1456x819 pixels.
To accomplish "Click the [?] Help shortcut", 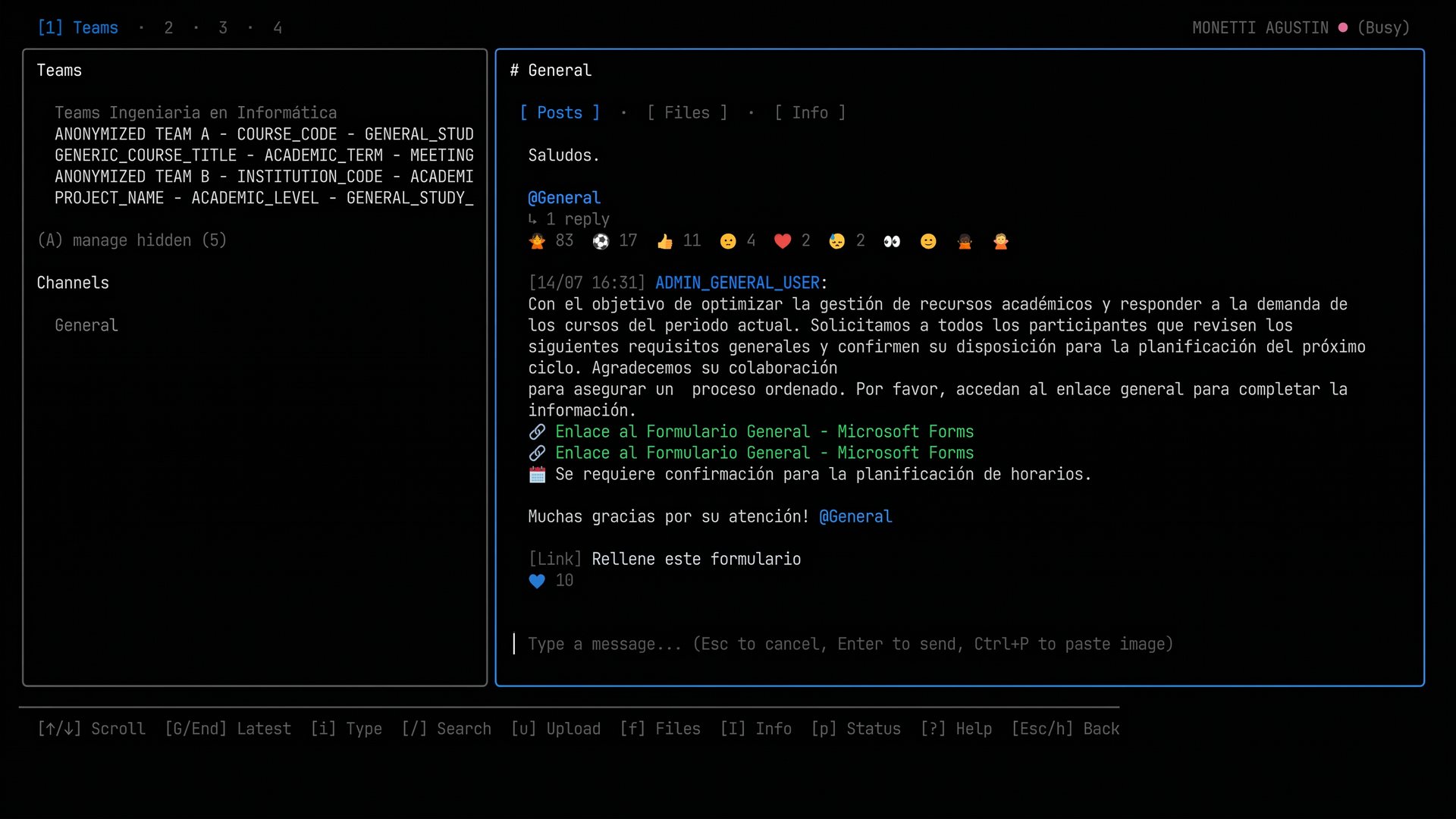I will (955, 729).
